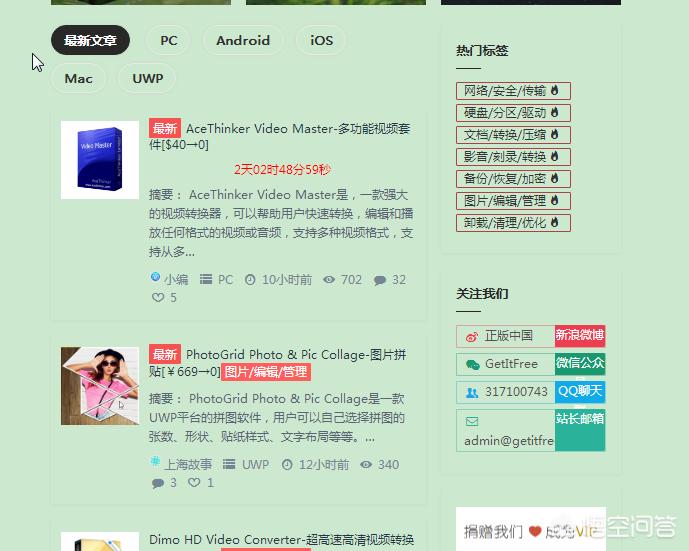Click the comment bubble icon beside 3
The image size is (689, 551).
158,483
